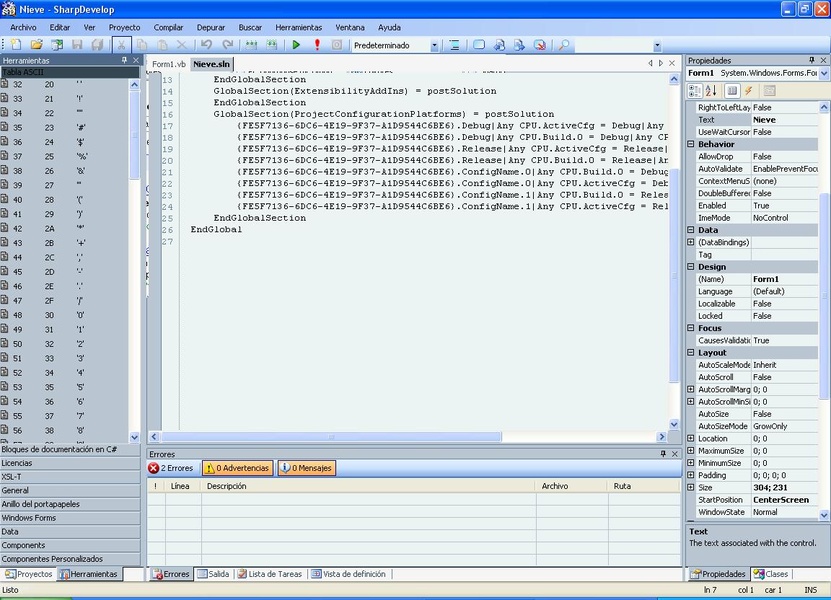Toggle the 2 Errores filter

[172, 468]
